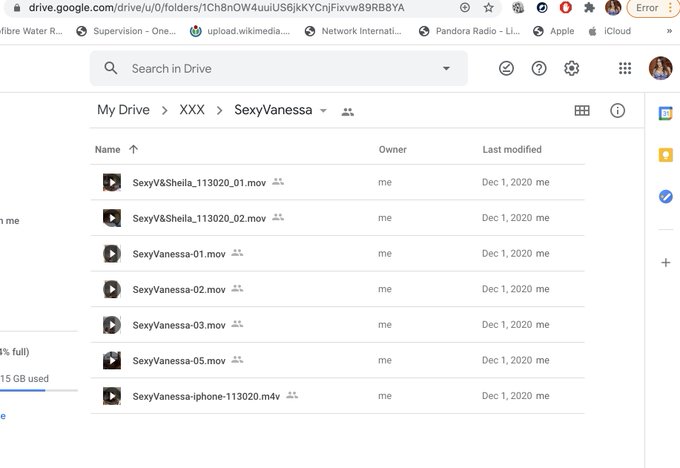Click shared icon on SexyV&Sheila_113020_01.mov
The image size is (680, 468).
pyautogui.click(x=278, y=181)
